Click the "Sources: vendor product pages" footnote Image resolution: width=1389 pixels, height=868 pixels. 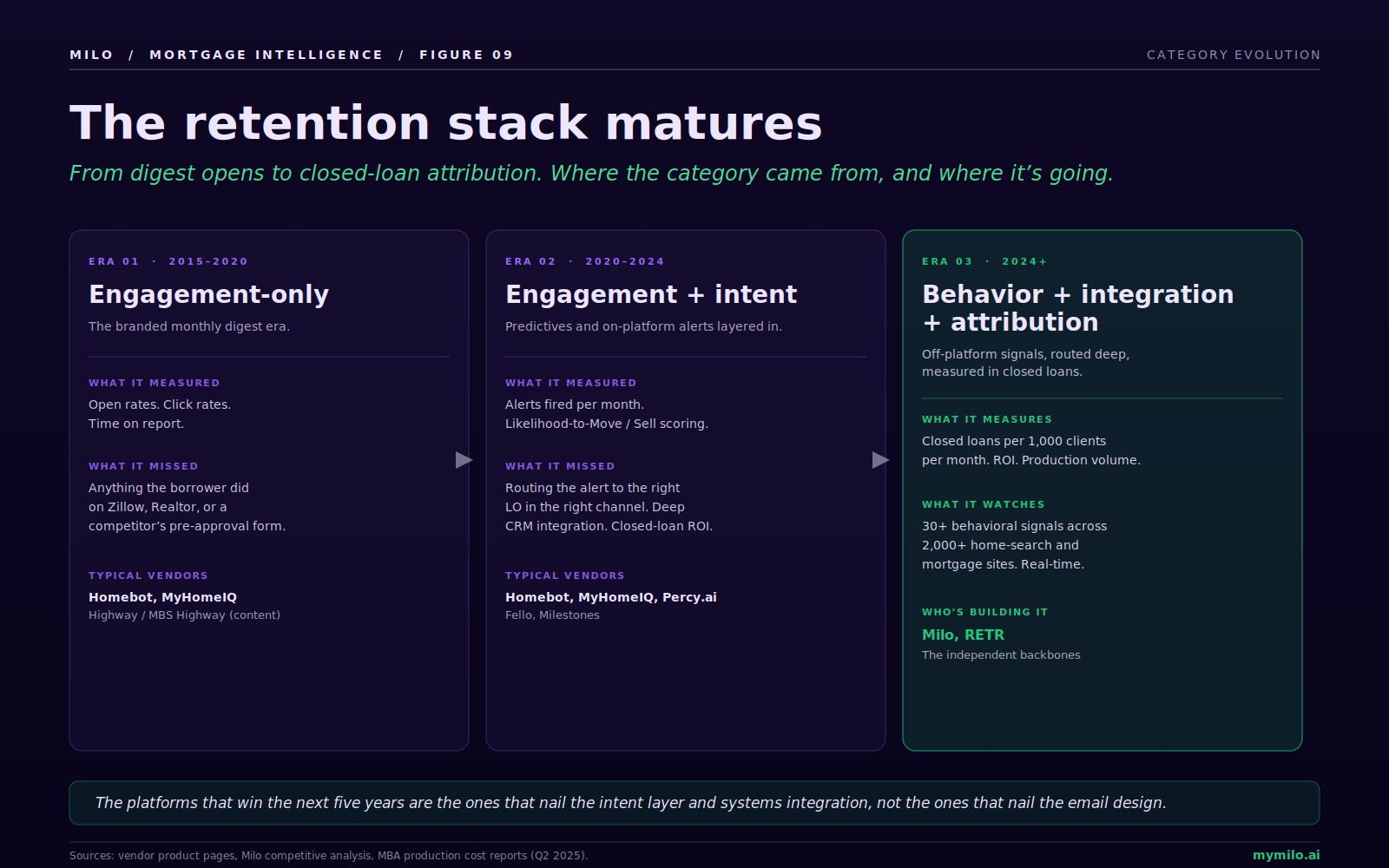click(x=328, y=856)
